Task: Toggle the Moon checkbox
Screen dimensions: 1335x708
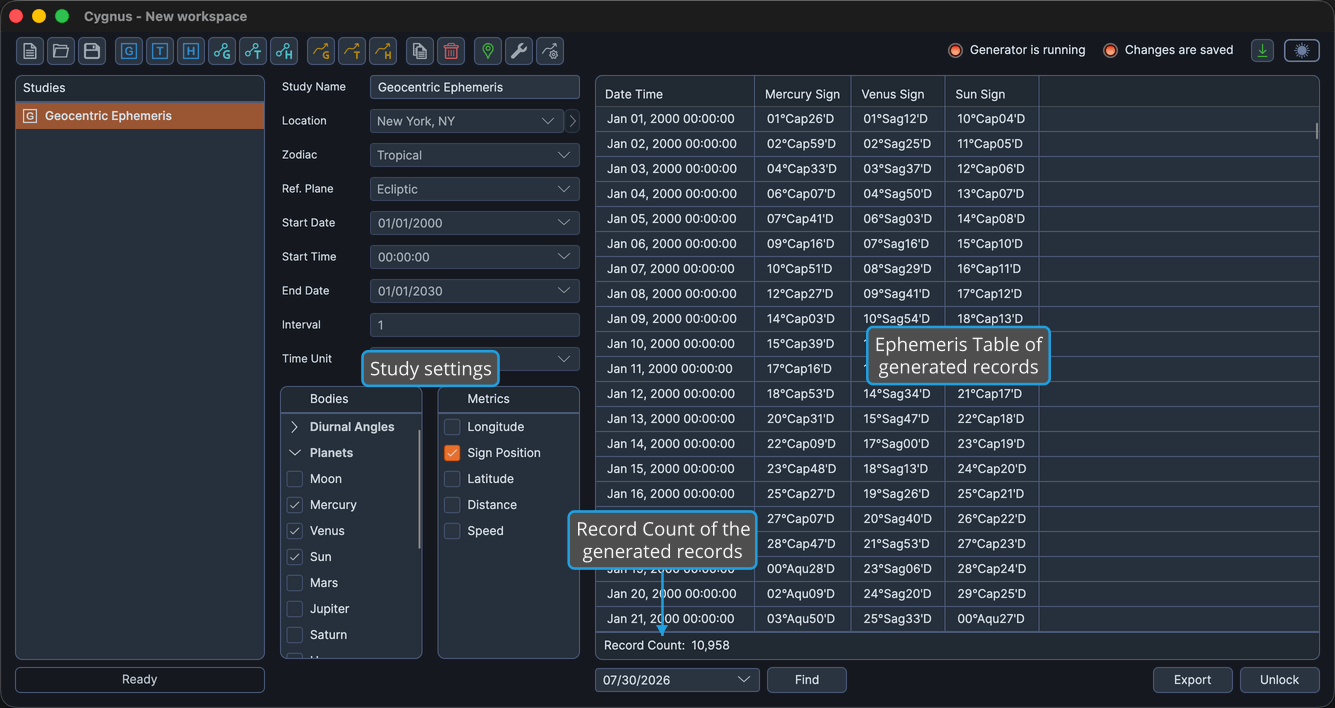Action: (295, 479)
